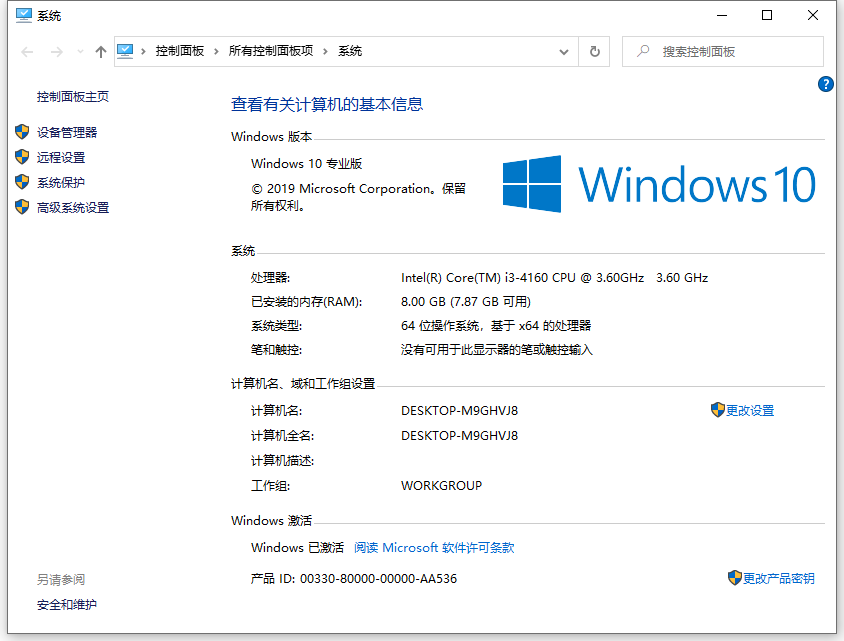
Task: Go up one folder level
Action: click(101, 52)
